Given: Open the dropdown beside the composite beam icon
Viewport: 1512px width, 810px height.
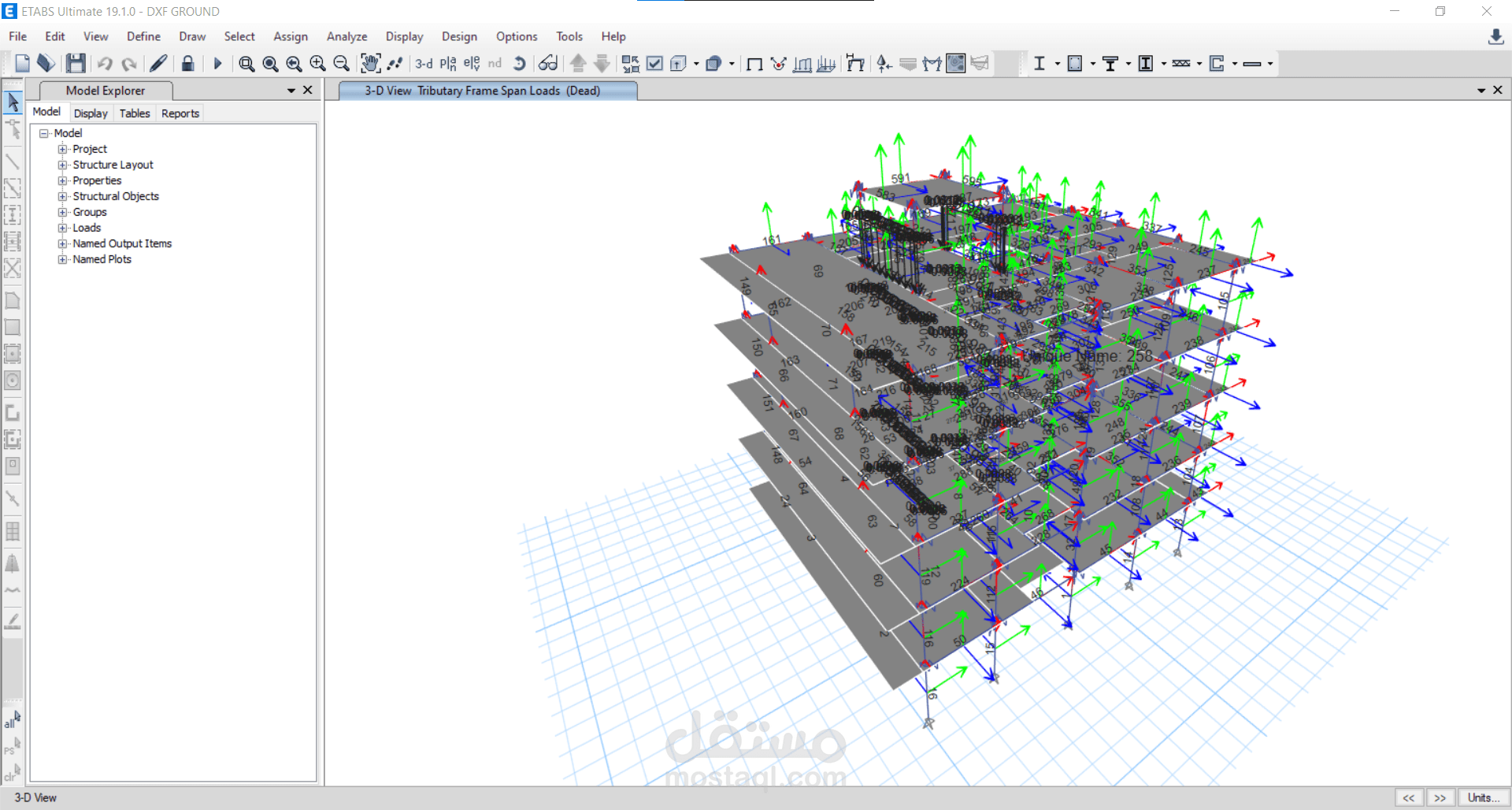Looking at the screenshot, I should click(x=1128, y=64).
